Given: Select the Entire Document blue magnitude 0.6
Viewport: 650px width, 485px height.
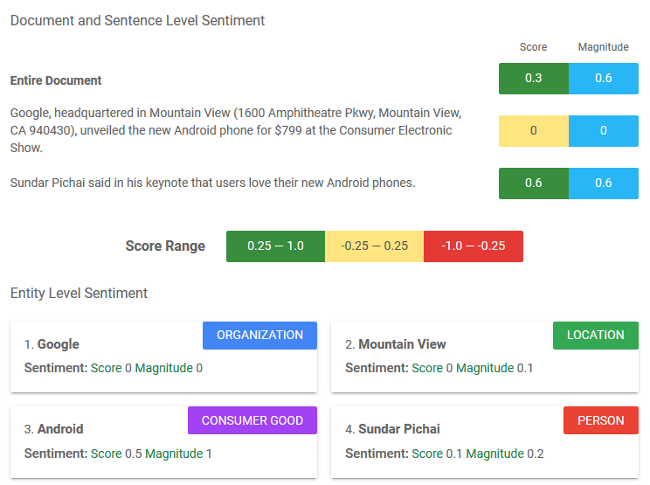Looking at the screenshot, I should click(x=603, y=78).
